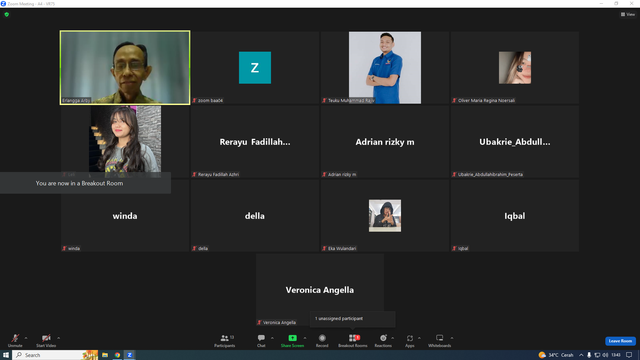640x360 pixels.
Task: Click the green encryption shield icon
Action: (7, 14)
